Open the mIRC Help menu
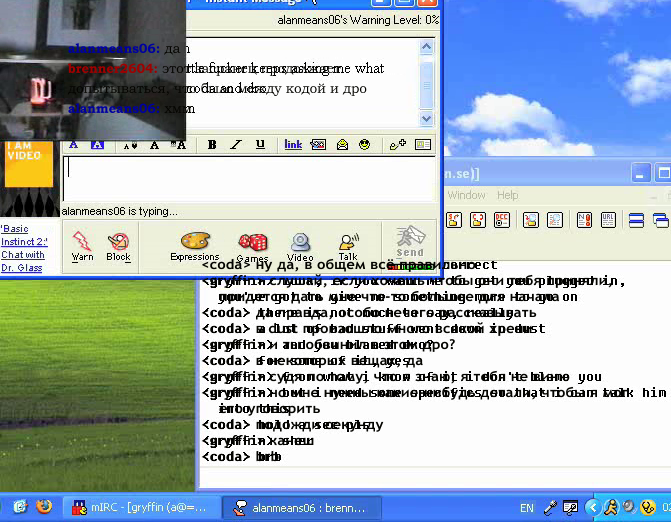 (x=508, y=195)
